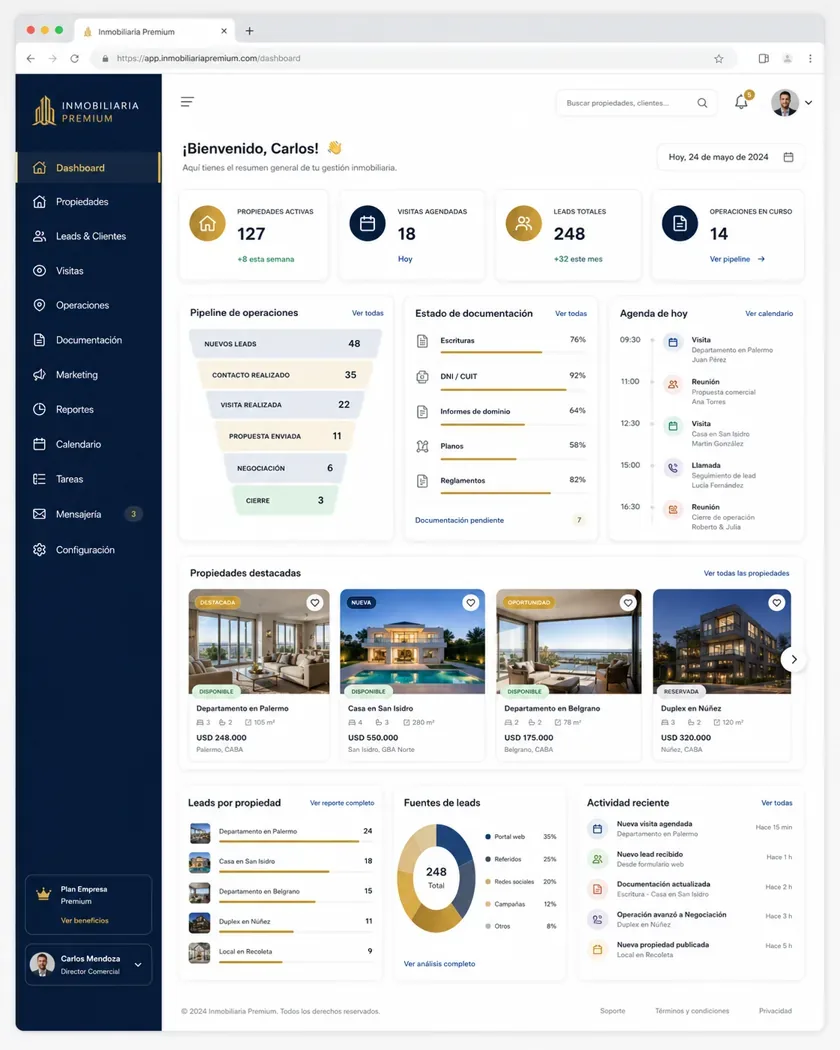
Task: Show the next featured properties with the arrow
Action: [794, 660]
